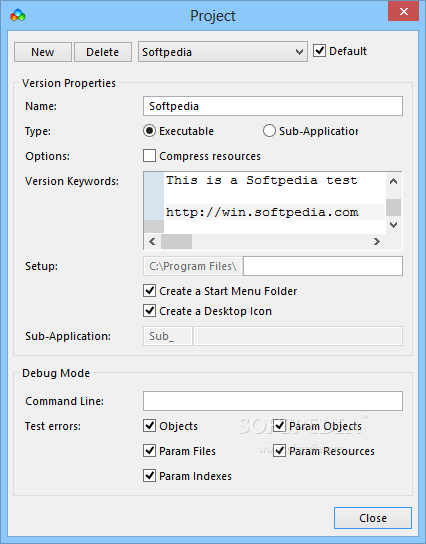
Task: Click the Setup folder name input field
Action: (323, 266)
